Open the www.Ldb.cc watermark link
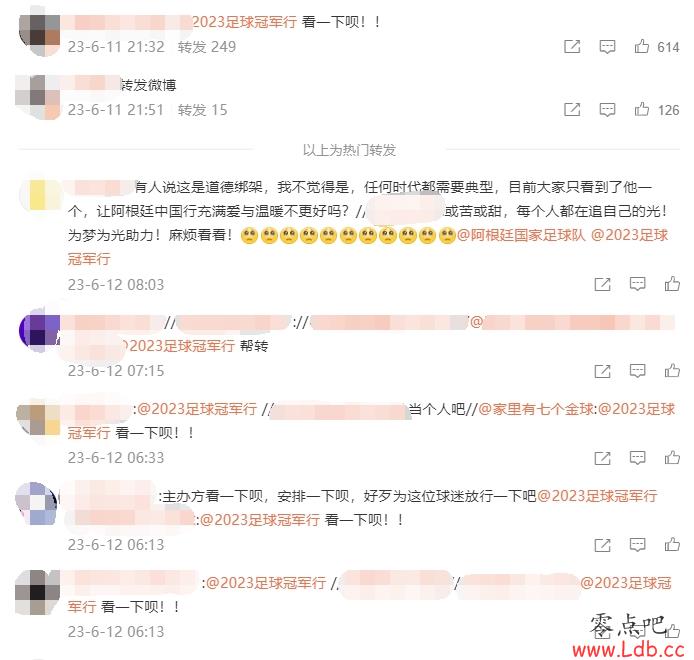The image size is (694, 660). [x=628, y=649]
